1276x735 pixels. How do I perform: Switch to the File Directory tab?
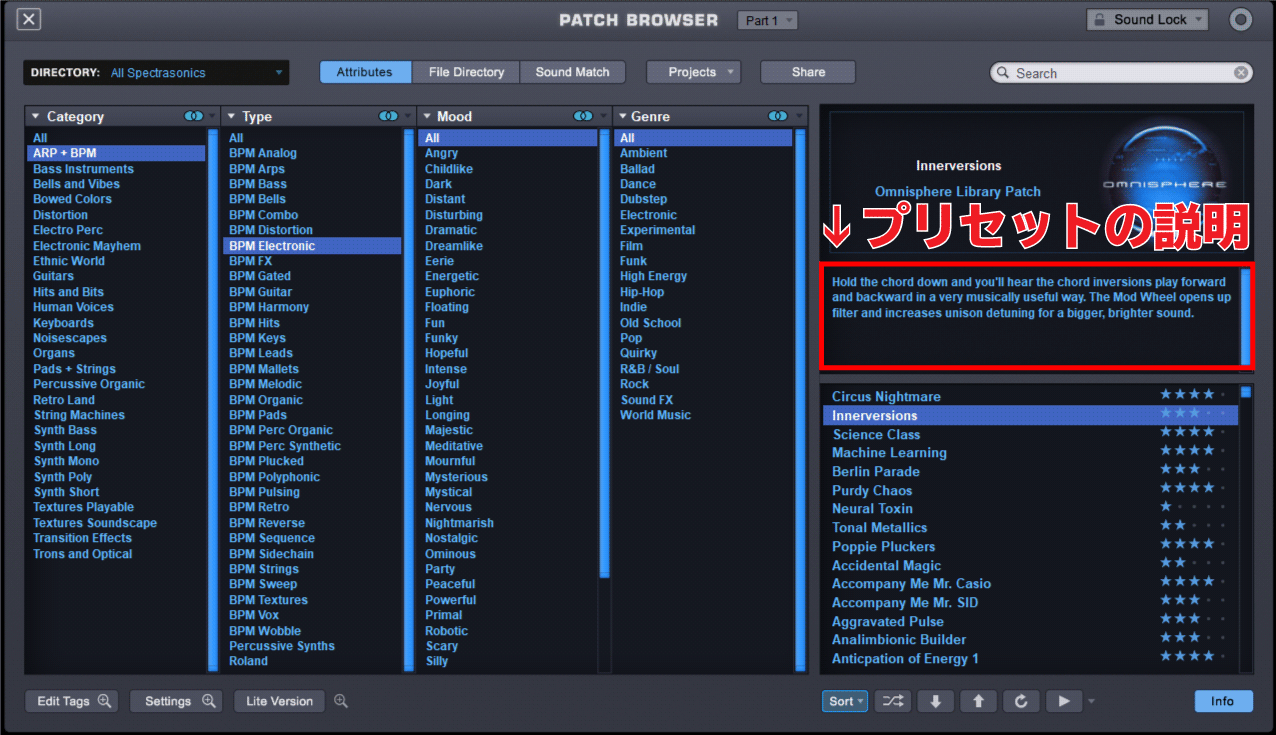466,72
